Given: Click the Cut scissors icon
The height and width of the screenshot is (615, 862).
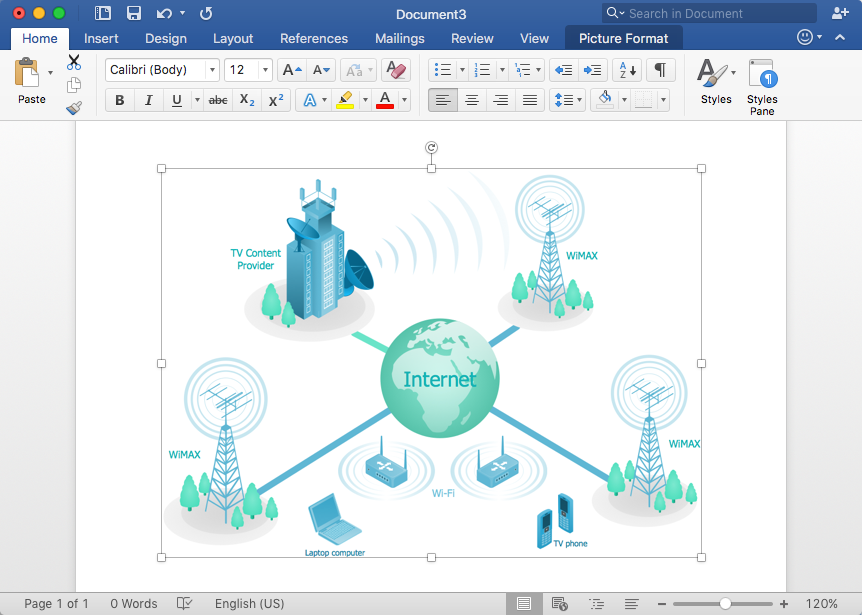Looking at the screenshot, I should (x=74, y=62).
